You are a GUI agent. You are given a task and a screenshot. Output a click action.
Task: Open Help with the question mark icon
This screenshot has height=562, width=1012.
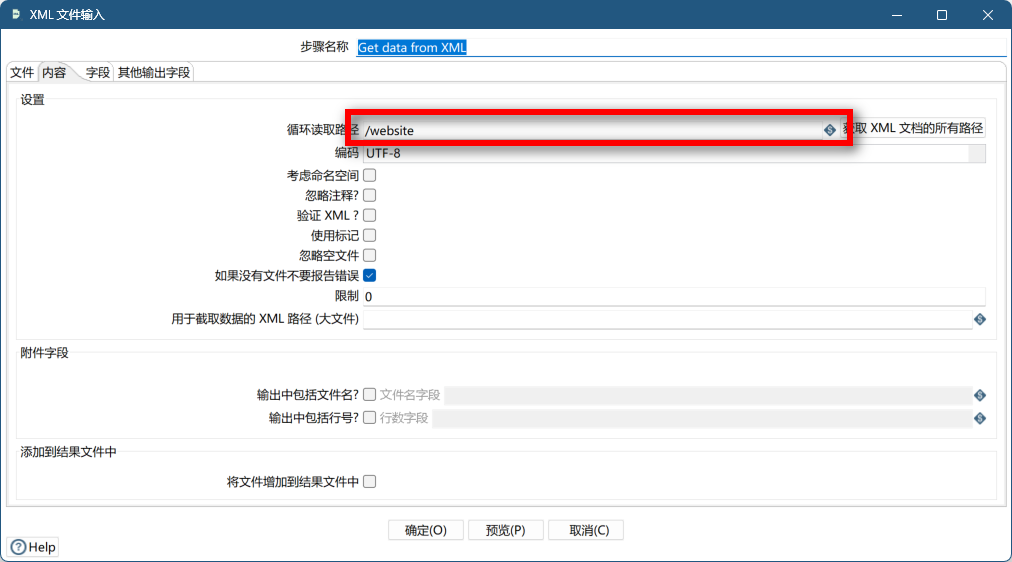point(33,547)
